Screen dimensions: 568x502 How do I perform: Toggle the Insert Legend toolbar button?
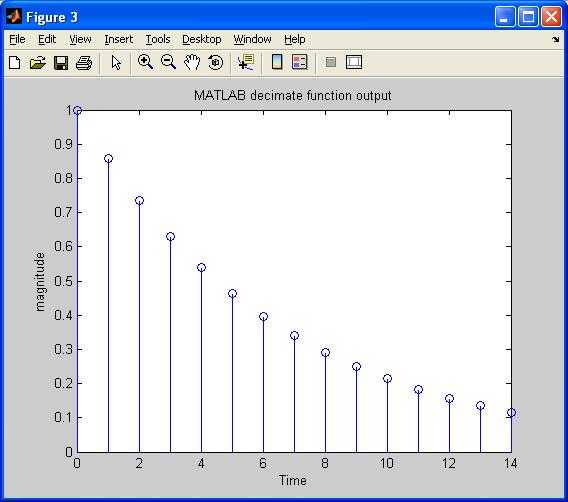tap(300, 62)
